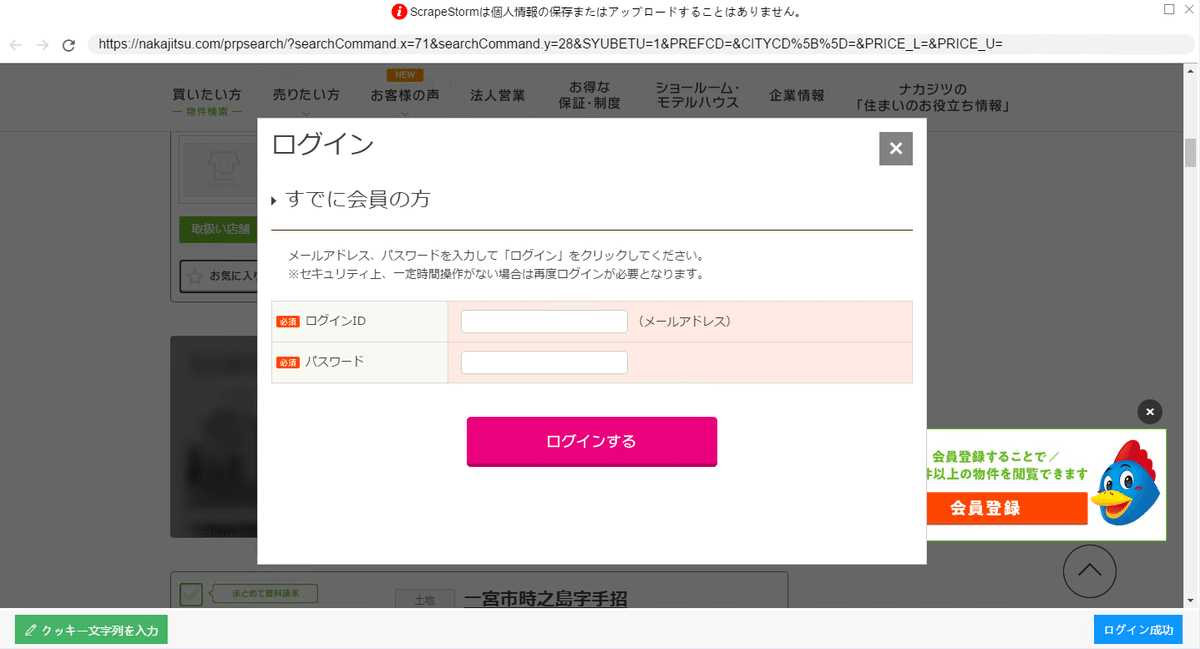1200x649 pixels.
Task: Maximize the ScrapeStorm window
Action: pos(1169,9)
